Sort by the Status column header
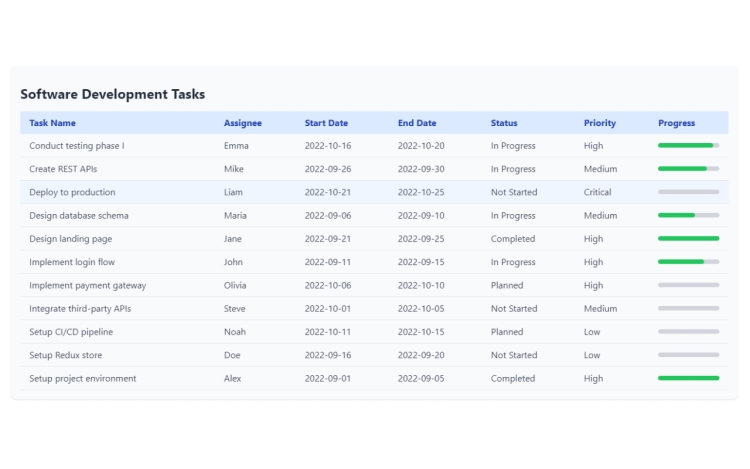The image size is (750, 469). 504,123
